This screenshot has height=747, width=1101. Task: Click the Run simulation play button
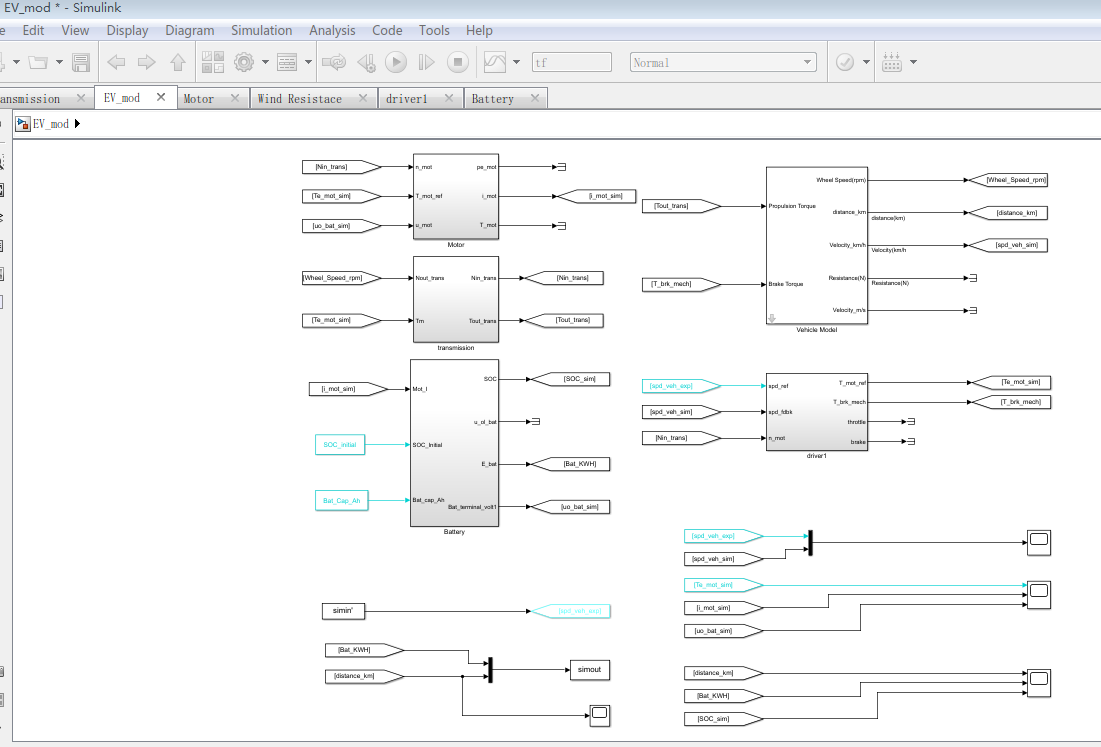pyautogui.click(x=396, y=62)
